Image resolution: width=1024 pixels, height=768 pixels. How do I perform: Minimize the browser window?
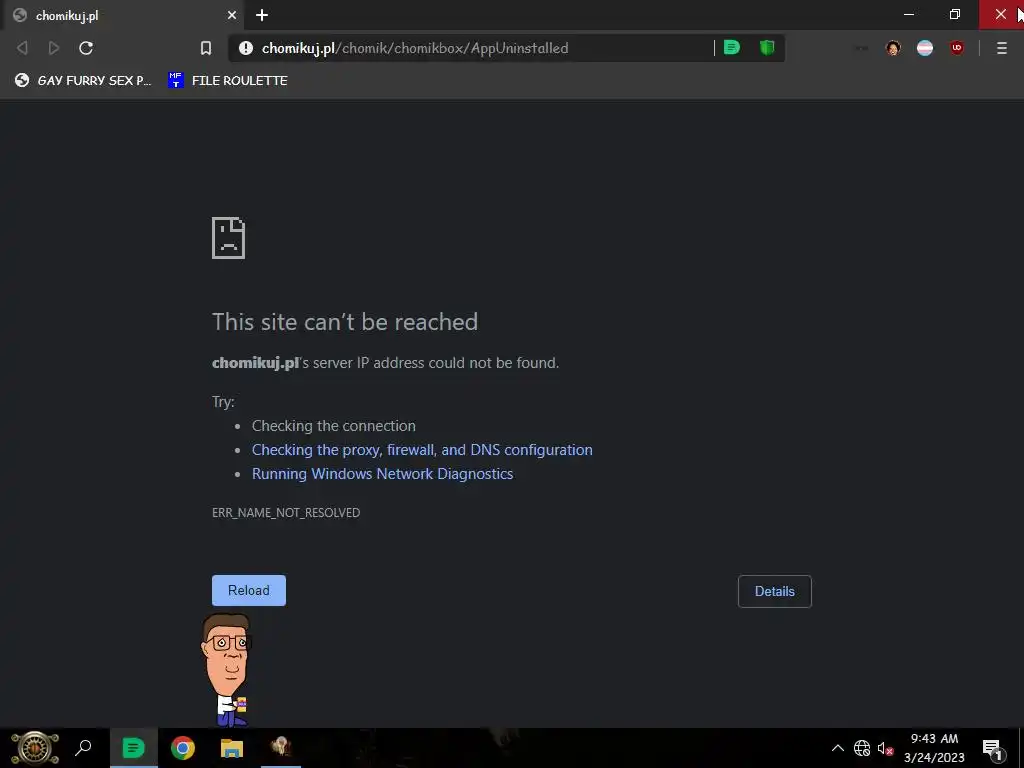tap(908, 14)
